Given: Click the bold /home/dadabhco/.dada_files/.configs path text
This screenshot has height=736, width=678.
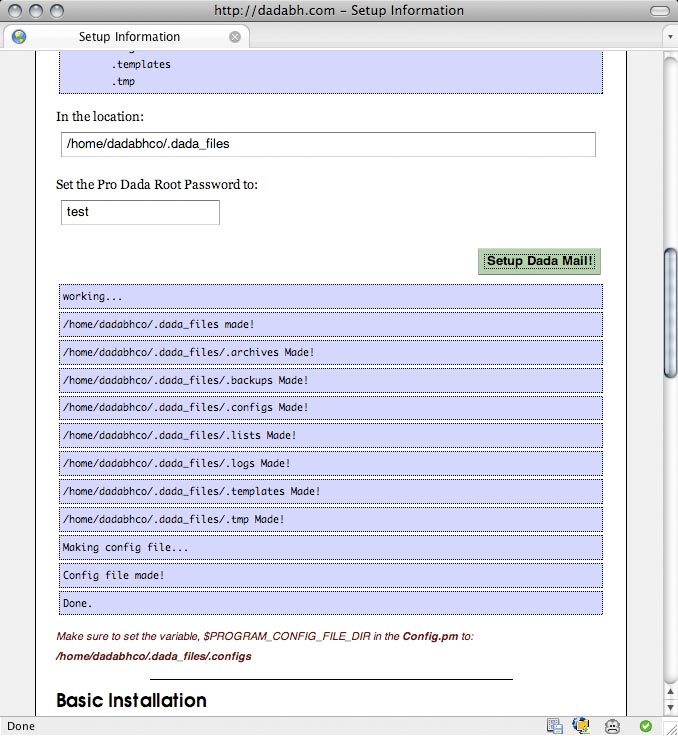Looking at the screenshot, I should pyautogui.click(x=154, y=656).
